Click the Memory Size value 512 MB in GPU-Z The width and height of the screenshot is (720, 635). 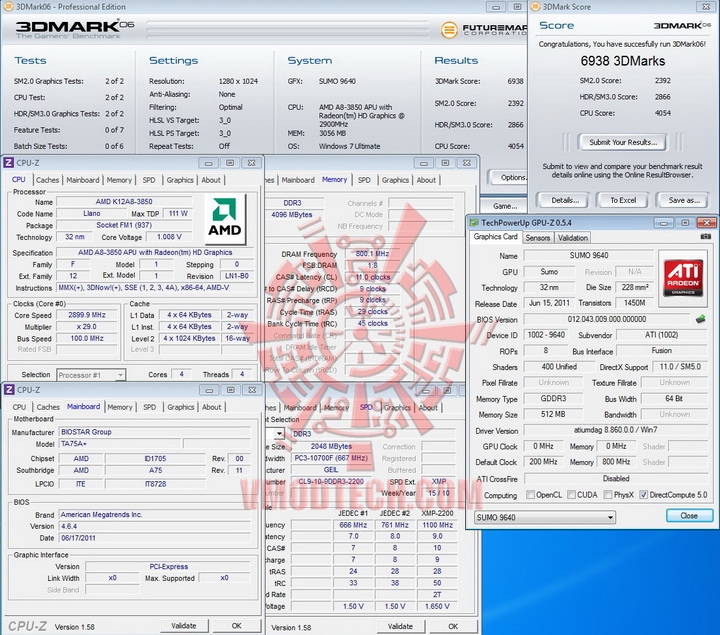point(553,414)
